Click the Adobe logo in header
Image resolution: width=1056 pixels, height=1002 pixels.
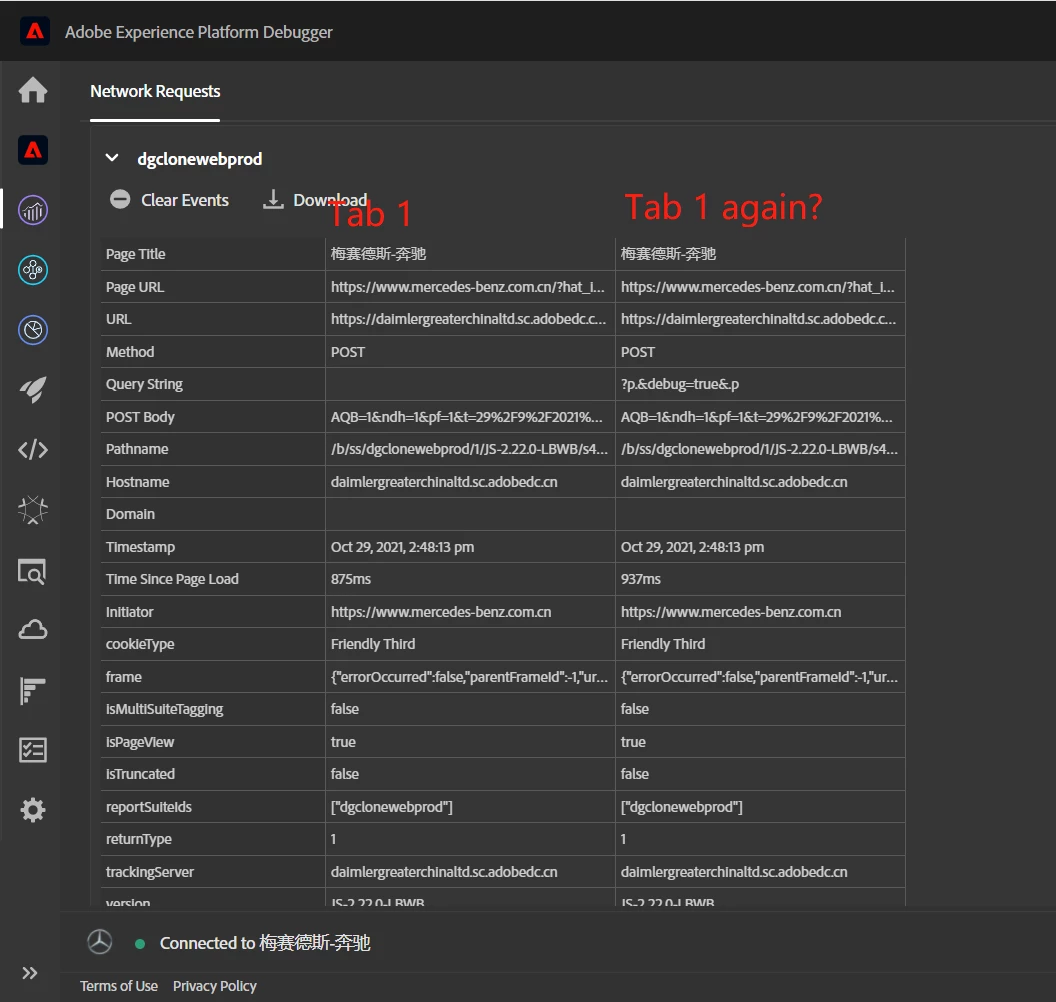35,31
